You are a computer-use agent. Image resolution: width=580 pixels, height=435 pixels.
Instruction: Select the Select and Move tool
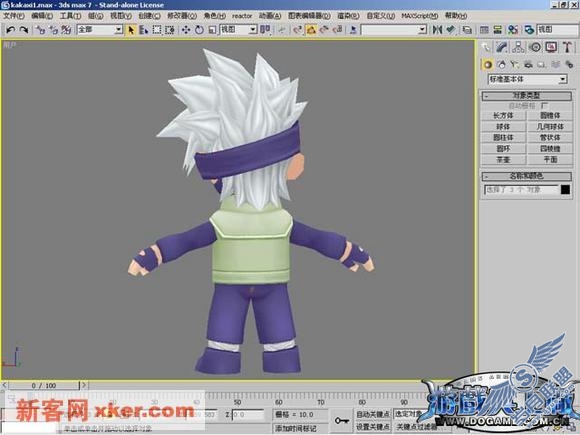click(186, 30)
